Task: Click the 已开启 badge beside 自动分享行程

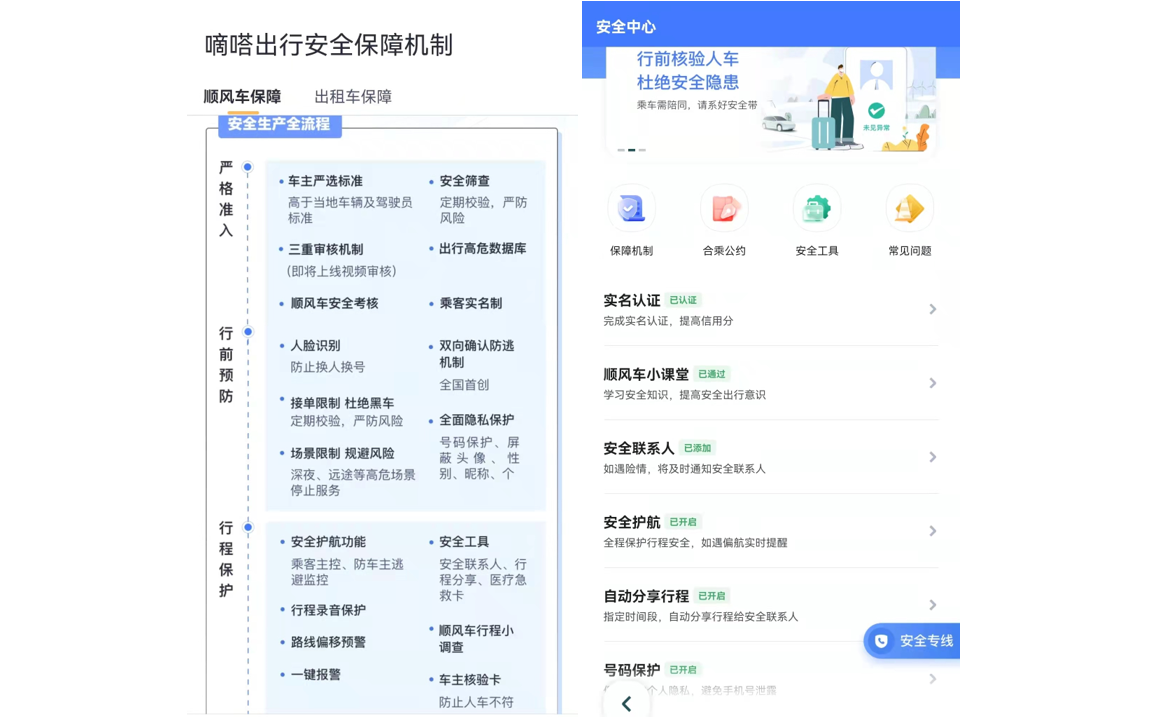Action: click(712, 596)
